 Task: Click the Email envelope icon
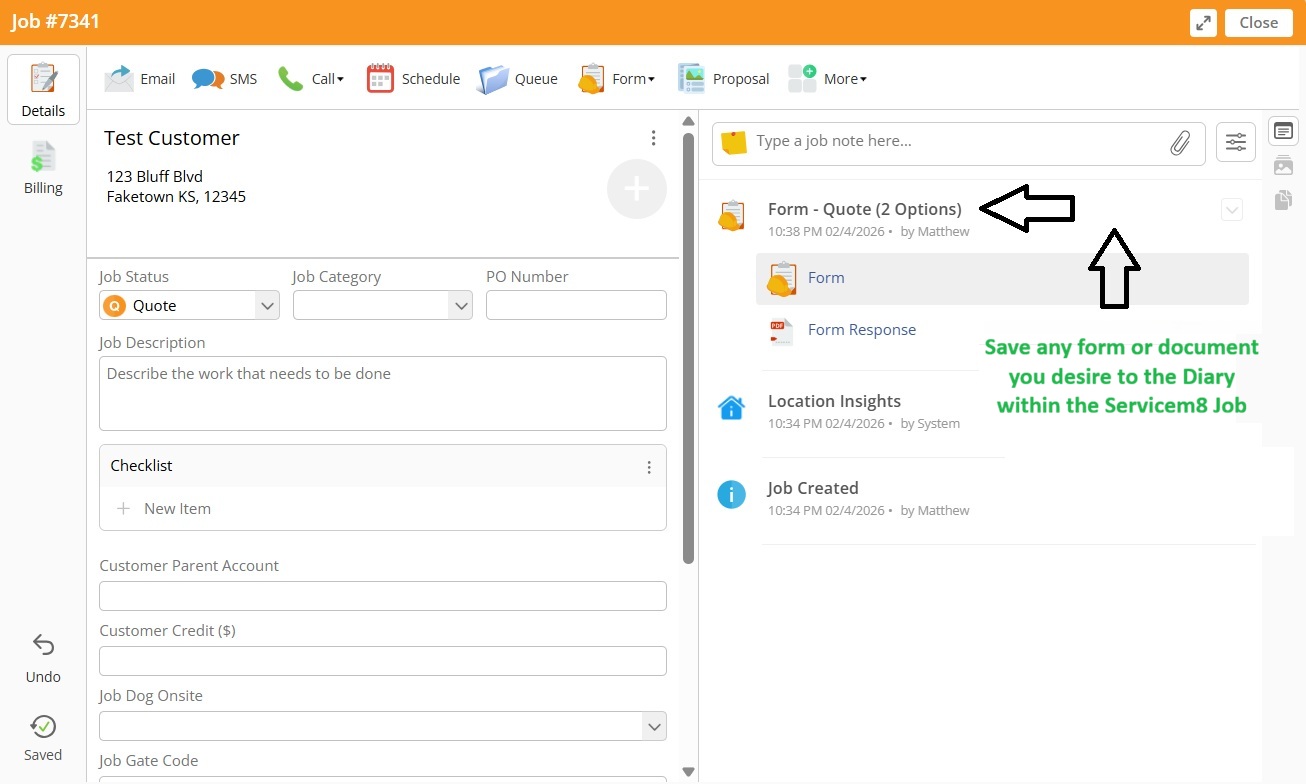[x=119, y=79]
